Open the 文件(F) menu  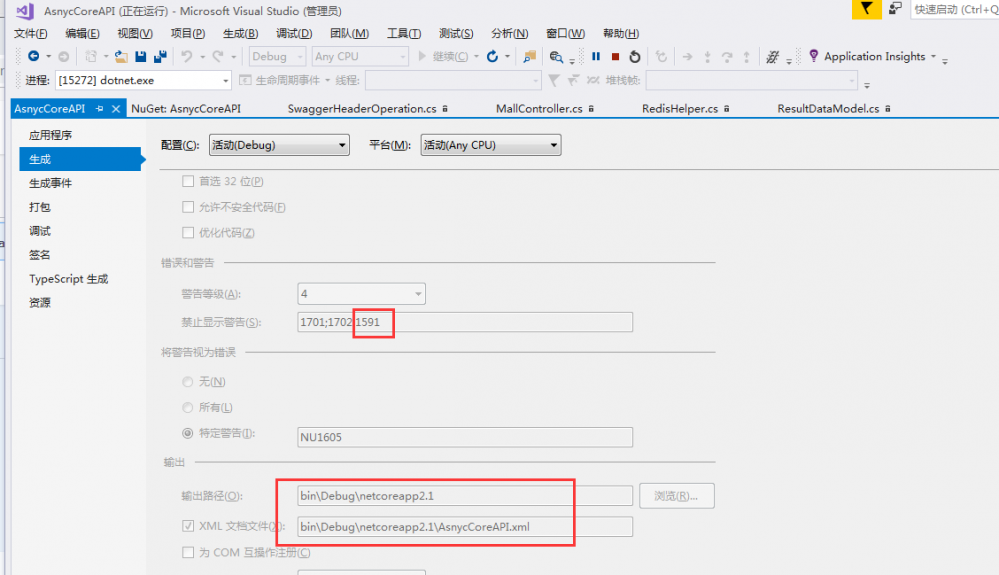click(31, 33)
